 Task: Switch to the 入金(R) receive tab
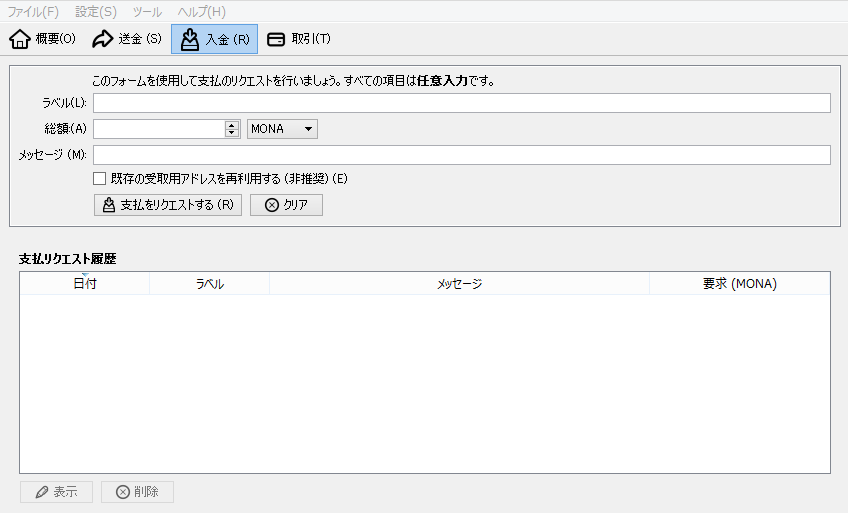[x=214, y=39]
